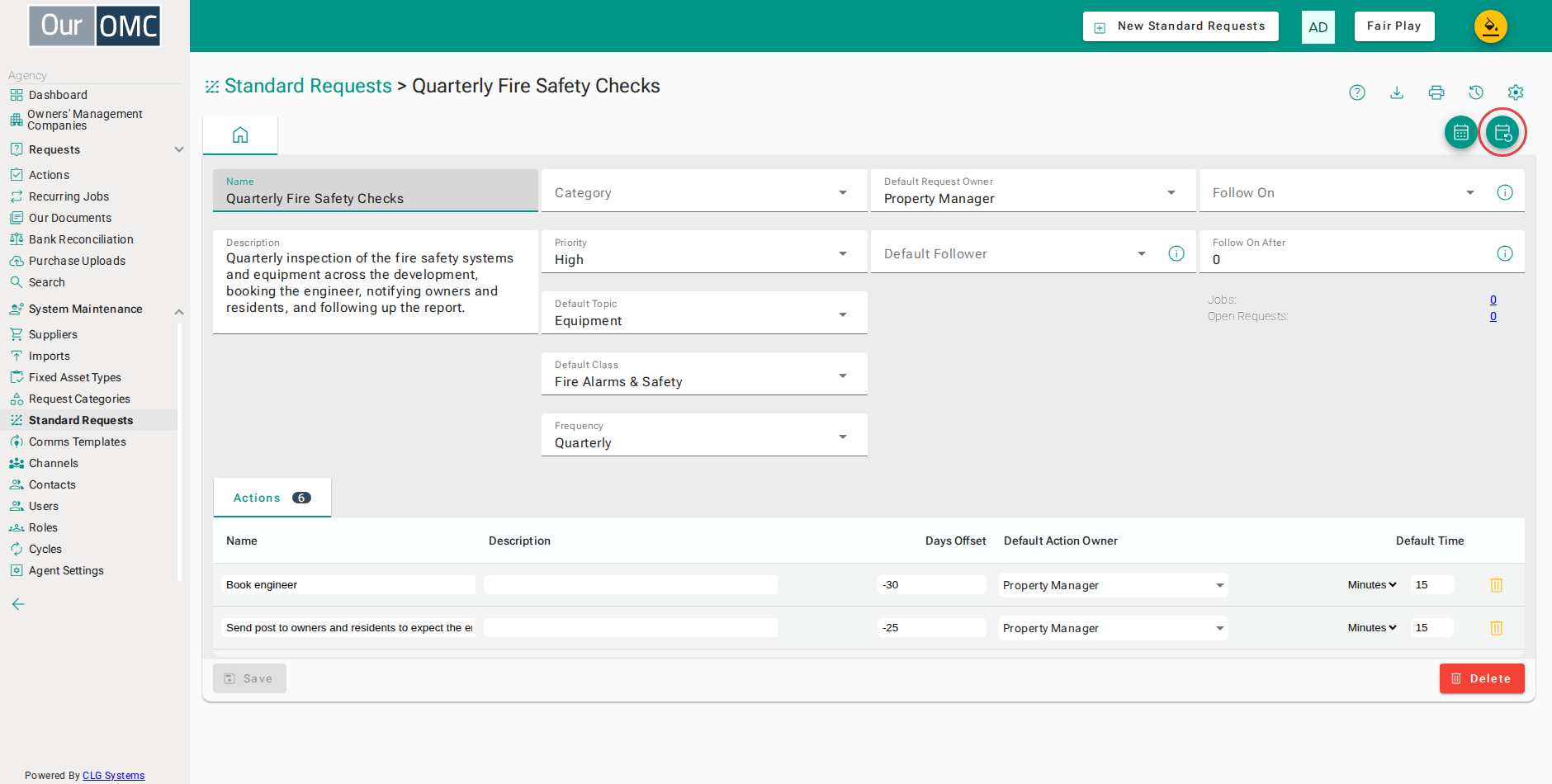Open the Priority dropdown

pos(704,252)
